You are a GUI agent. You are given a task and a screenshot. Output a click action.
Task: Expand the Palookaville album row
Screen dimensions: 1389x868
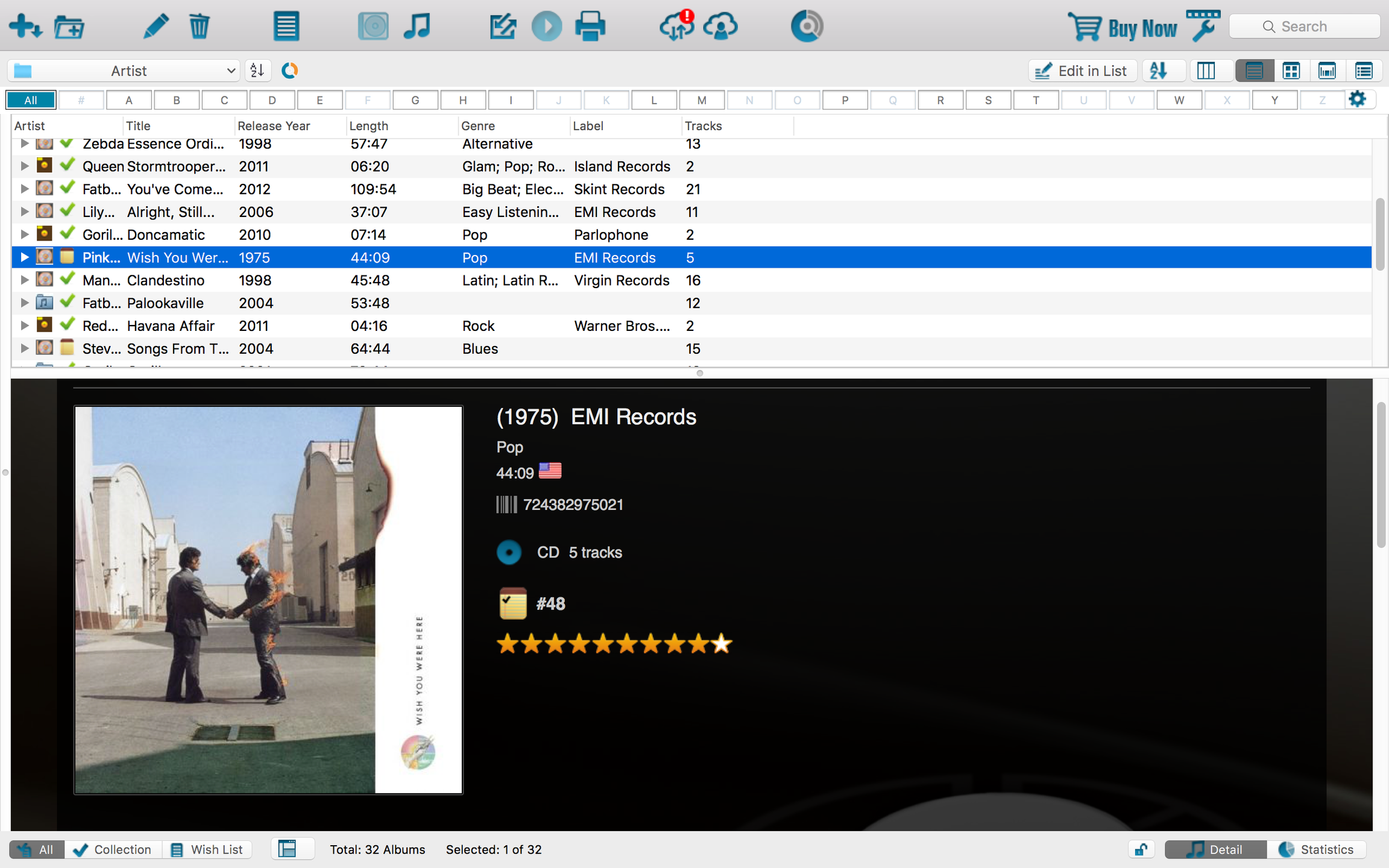coord(24,303)
